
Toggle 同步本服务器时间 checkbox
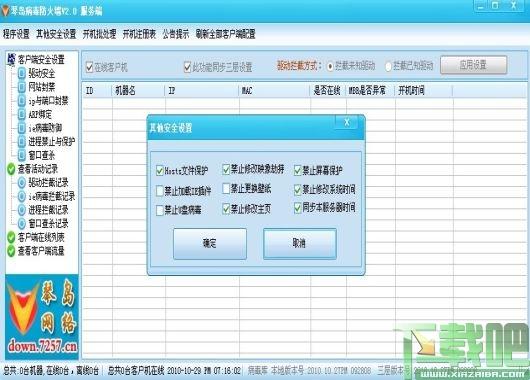297,208
